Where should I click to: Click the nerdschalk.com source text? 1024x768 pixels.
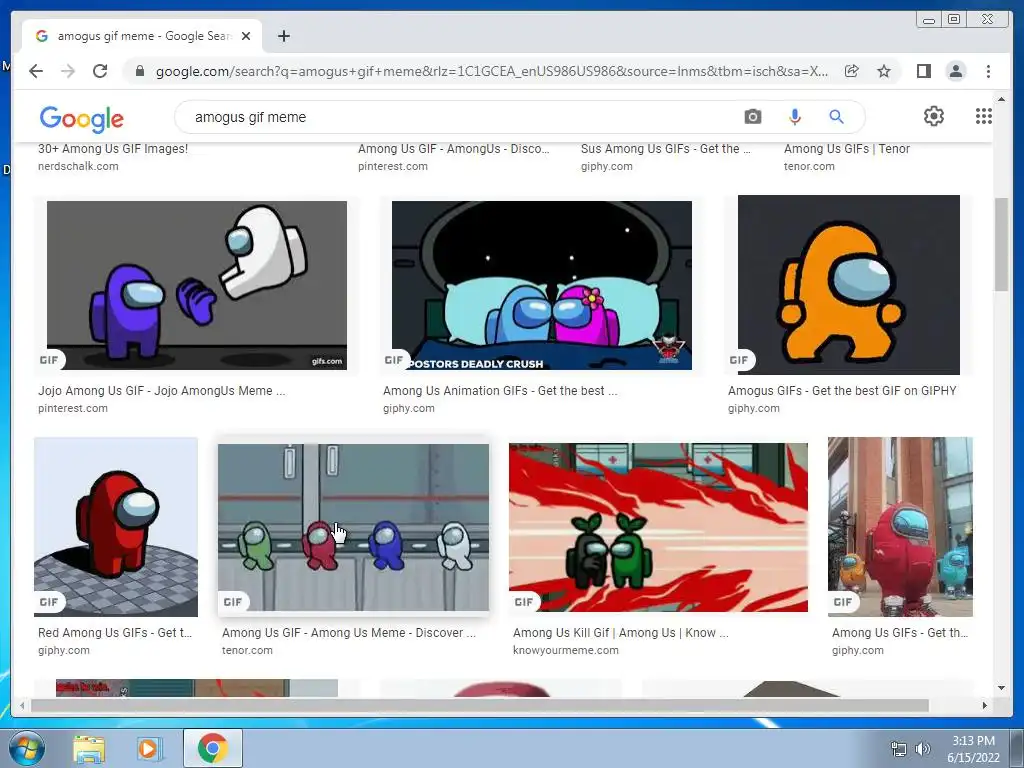click(x=78, y=167)
